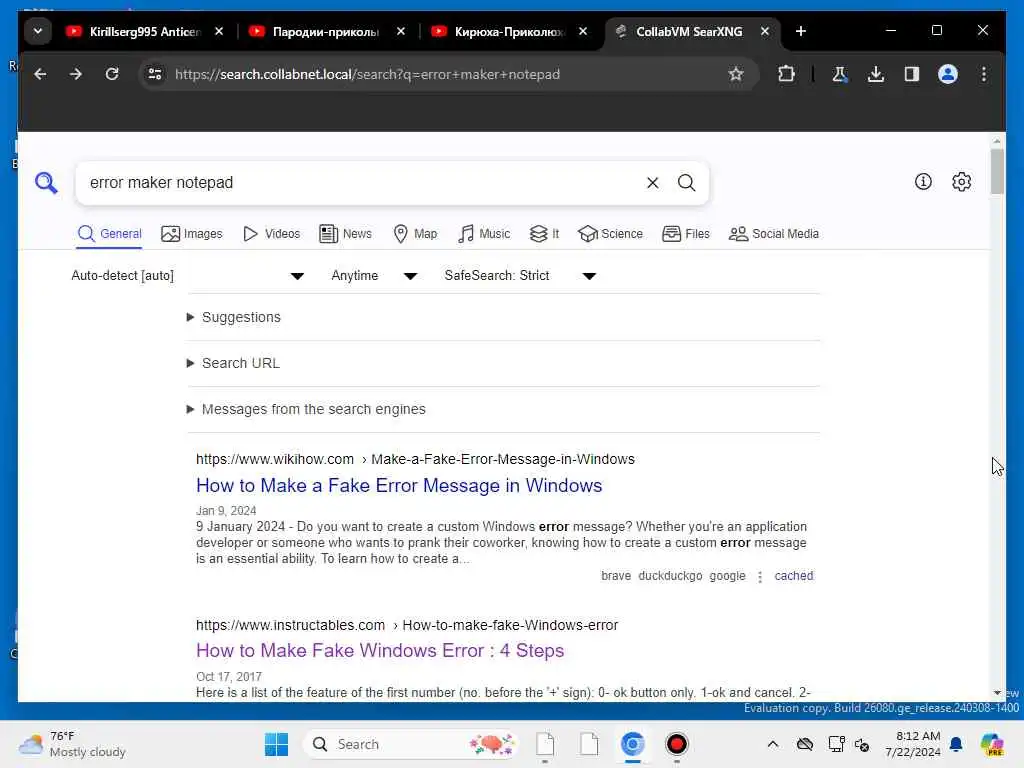Open the Auto-detect language dropdown
This screenshot has width=1024, height=768.
click(187, 276)
